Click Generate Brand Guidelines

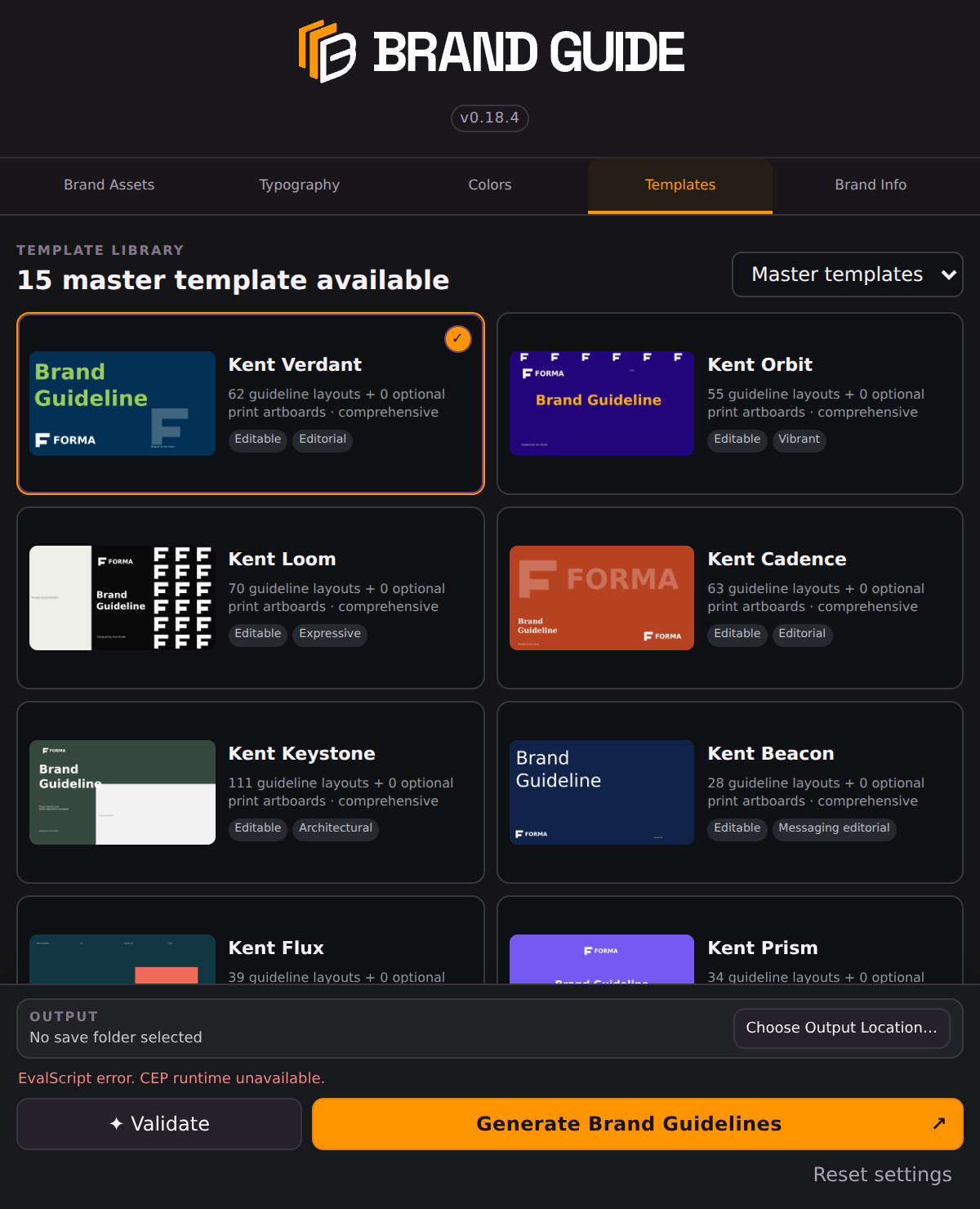coord(638,1124)
